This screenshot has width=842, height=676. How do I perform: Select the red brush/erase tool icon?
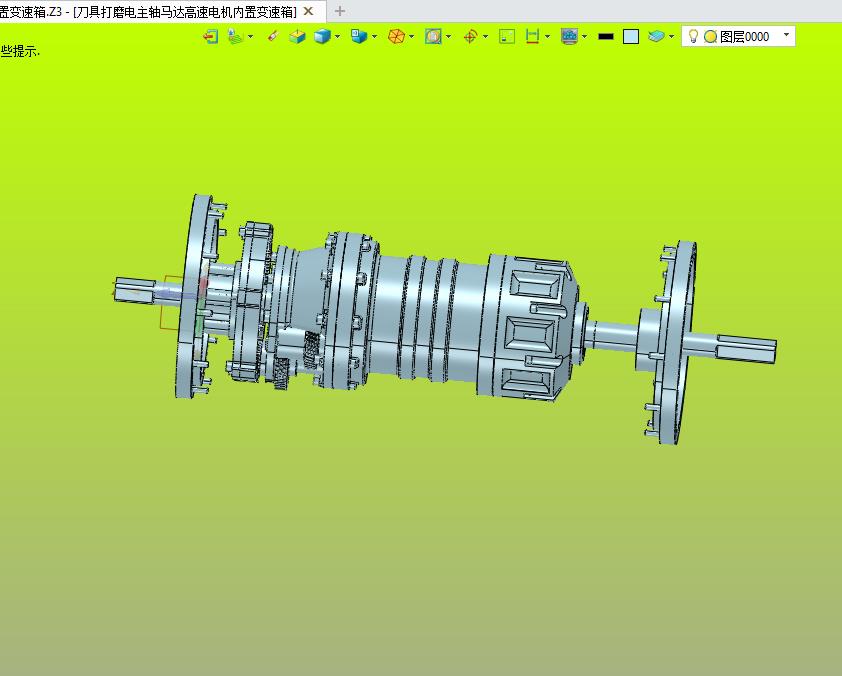pyautogui.click(x=273, y=37)
